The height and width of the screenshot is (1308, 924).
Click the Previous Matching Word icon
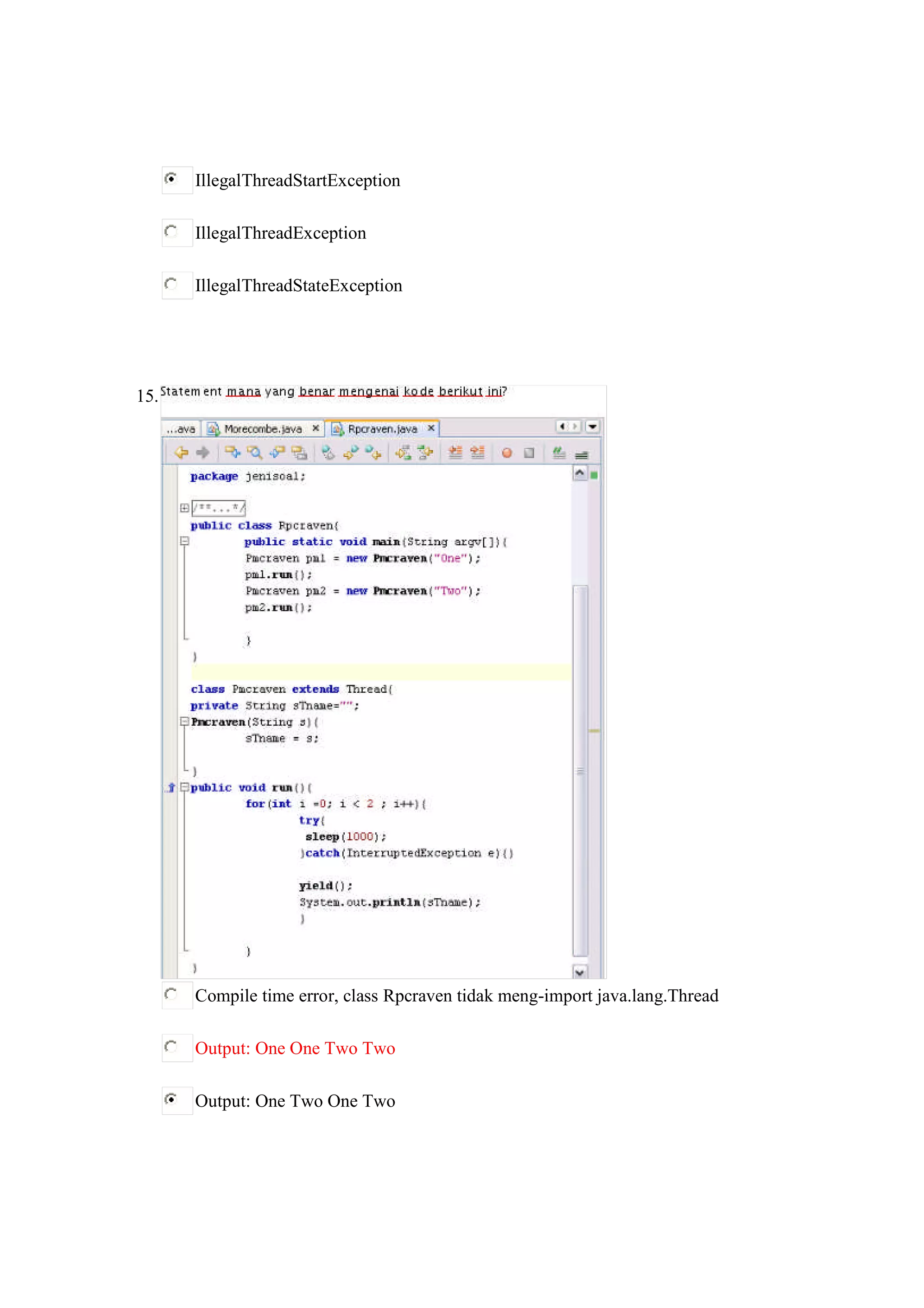point(403,453)
